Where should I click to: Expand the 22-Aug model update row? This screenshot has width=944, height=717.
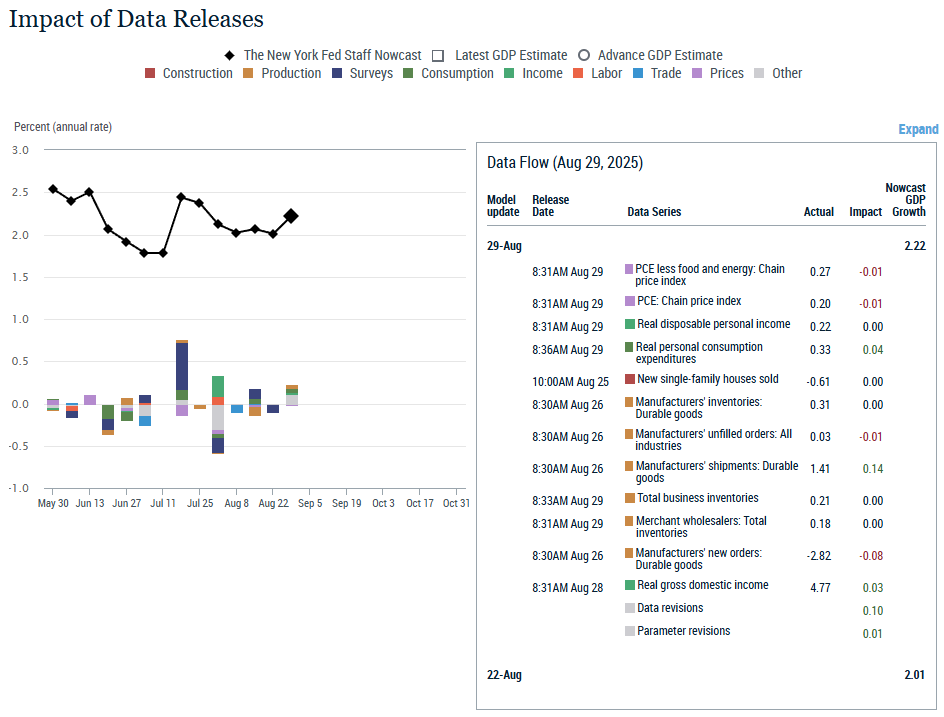point(504,675)
